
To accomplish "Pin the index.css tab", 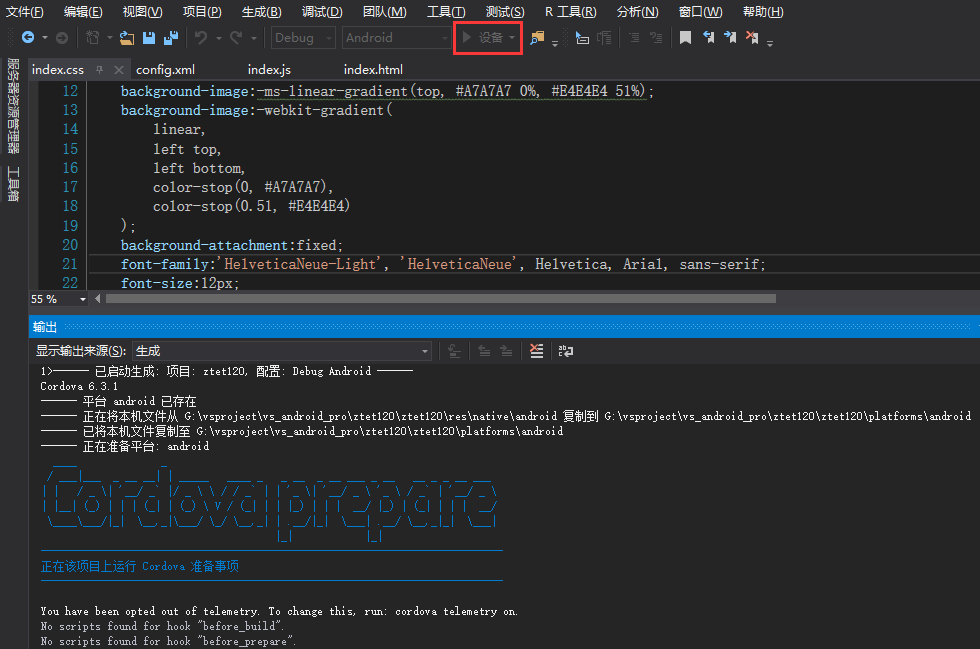I will tap(99, 70).
